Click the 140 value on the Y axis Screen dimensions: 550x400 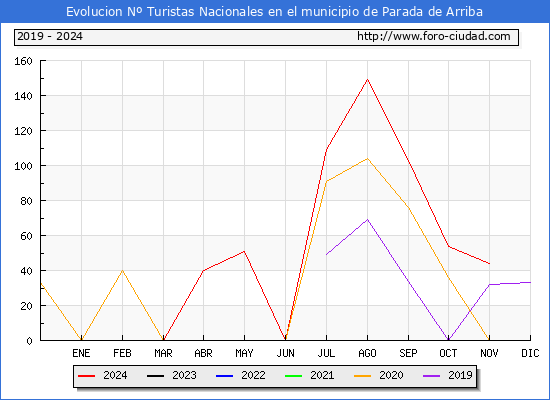pos(23,96)
